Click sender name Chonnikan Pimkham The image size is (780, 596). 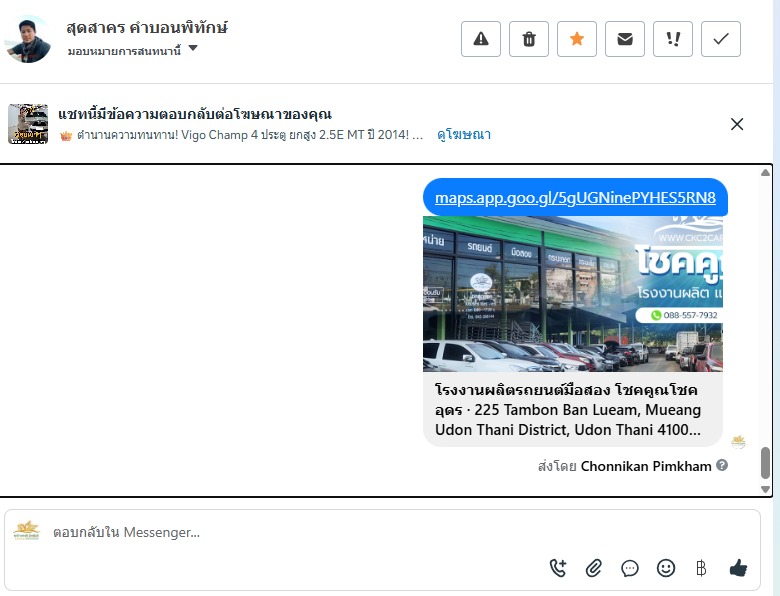click(x=646, y=466)
